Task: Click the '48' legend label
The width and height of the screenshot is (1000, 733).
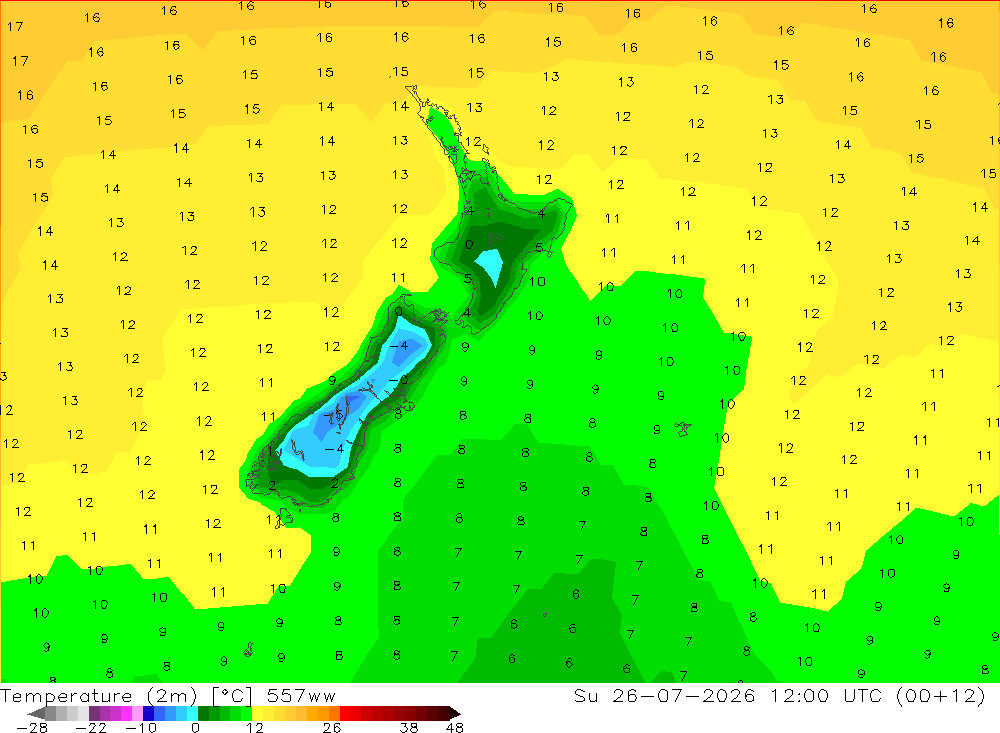Action: coord(455,728)
